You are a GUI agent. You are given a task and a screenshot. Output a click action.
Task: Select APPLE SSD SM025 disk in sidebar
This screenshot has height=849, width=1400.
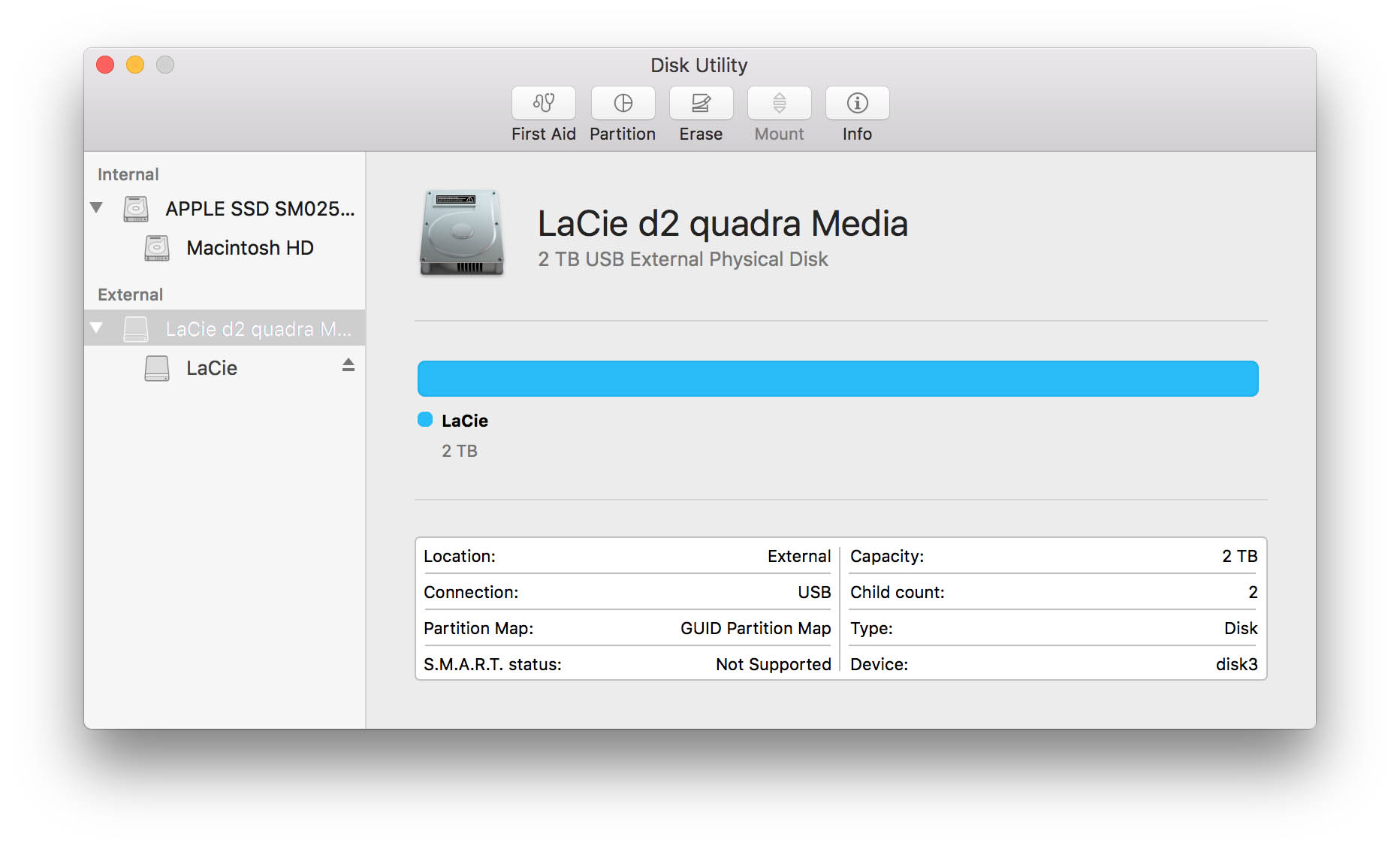tap(259, 209)
